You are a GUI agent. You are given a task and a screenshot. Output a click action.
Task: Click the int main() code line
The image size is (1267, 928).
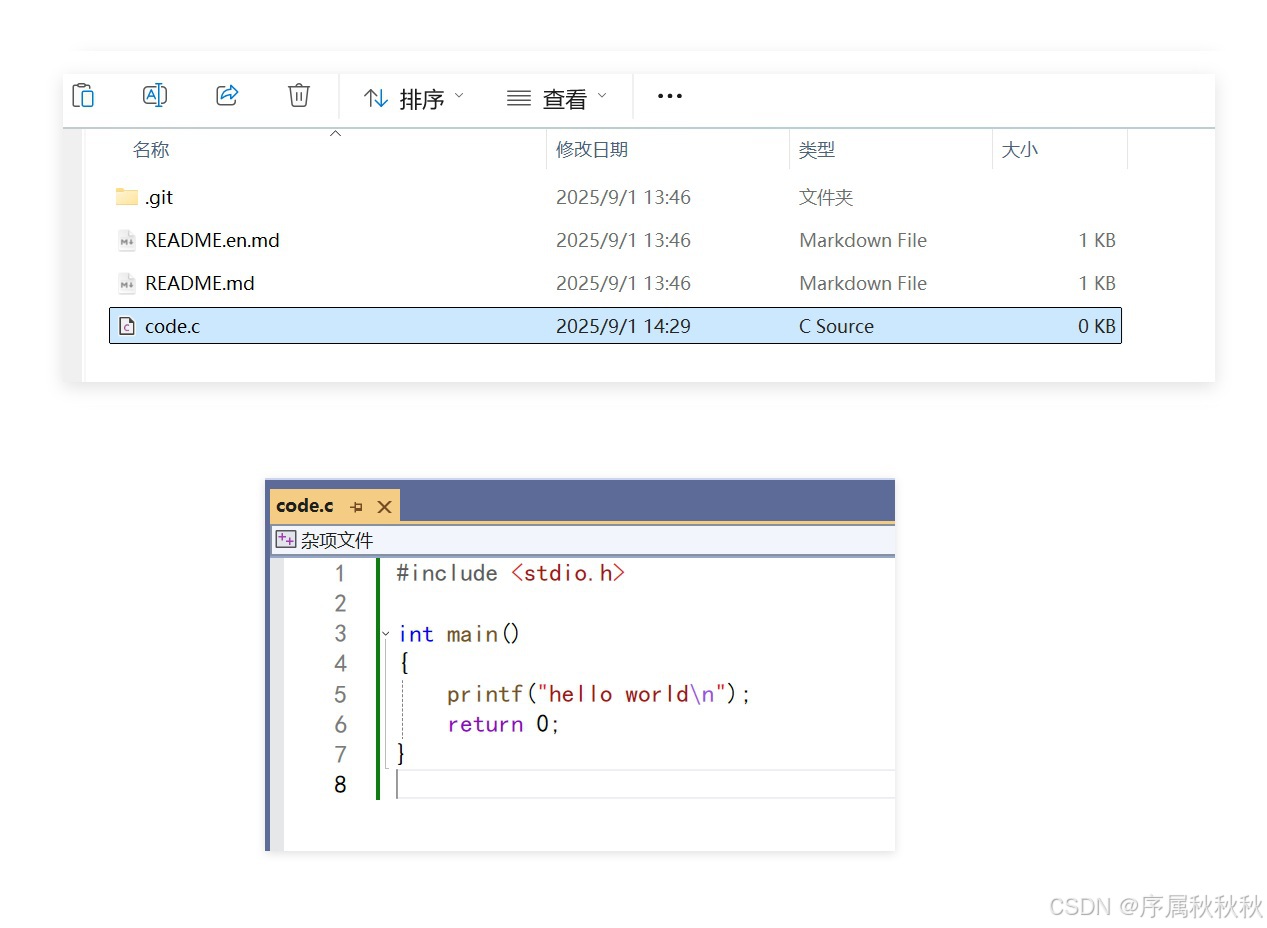point(459,634)
